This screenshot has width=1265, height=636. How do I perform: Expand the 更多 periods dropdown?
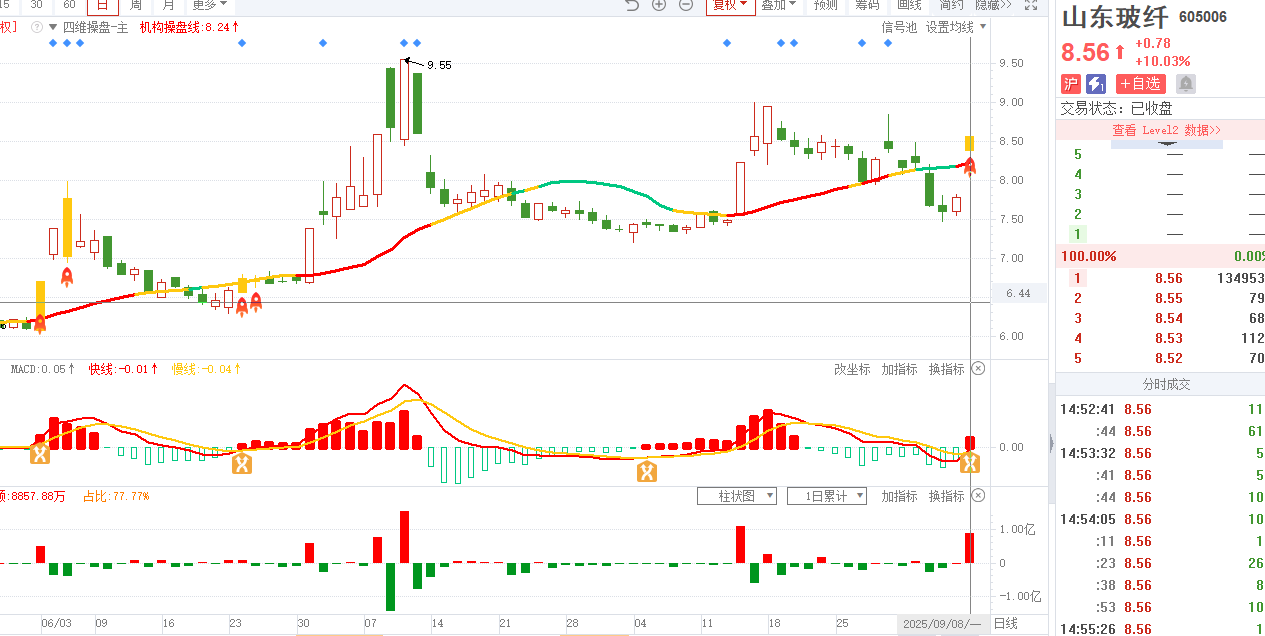click(x=209, y=5)
